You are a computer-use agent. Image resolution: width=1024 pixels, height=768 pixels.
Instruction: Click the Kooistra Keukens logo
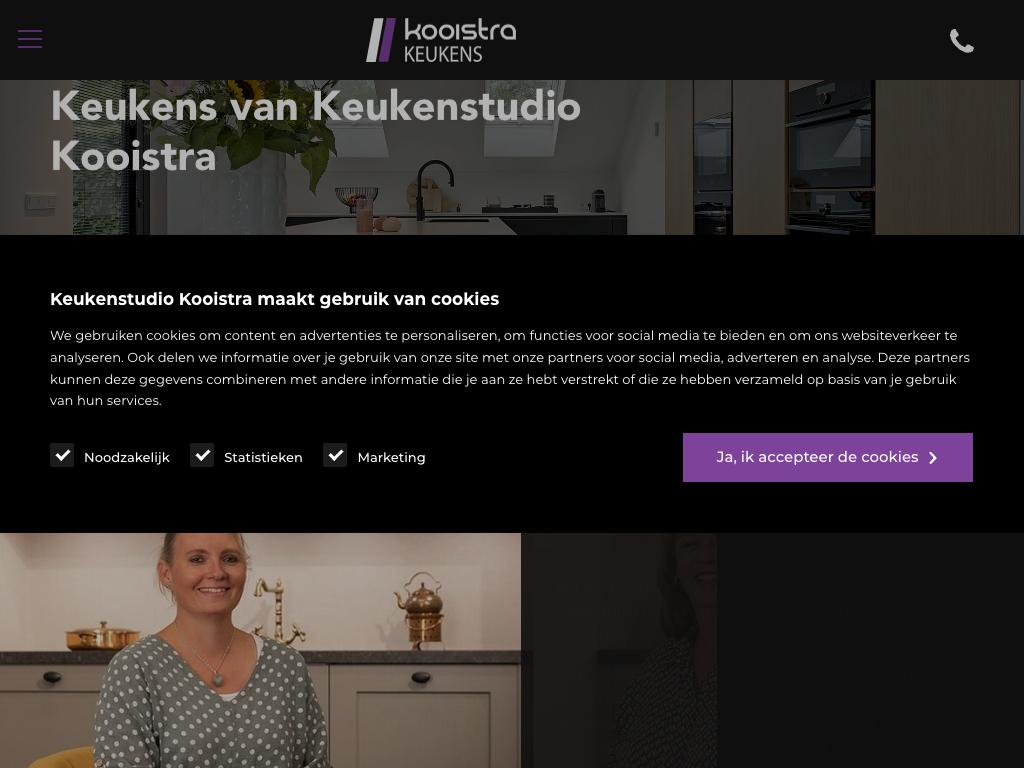click(441, 40)
